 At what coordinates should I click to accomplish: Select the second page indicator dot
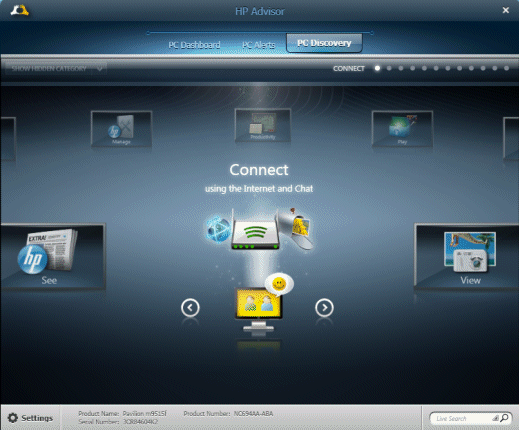389,68
